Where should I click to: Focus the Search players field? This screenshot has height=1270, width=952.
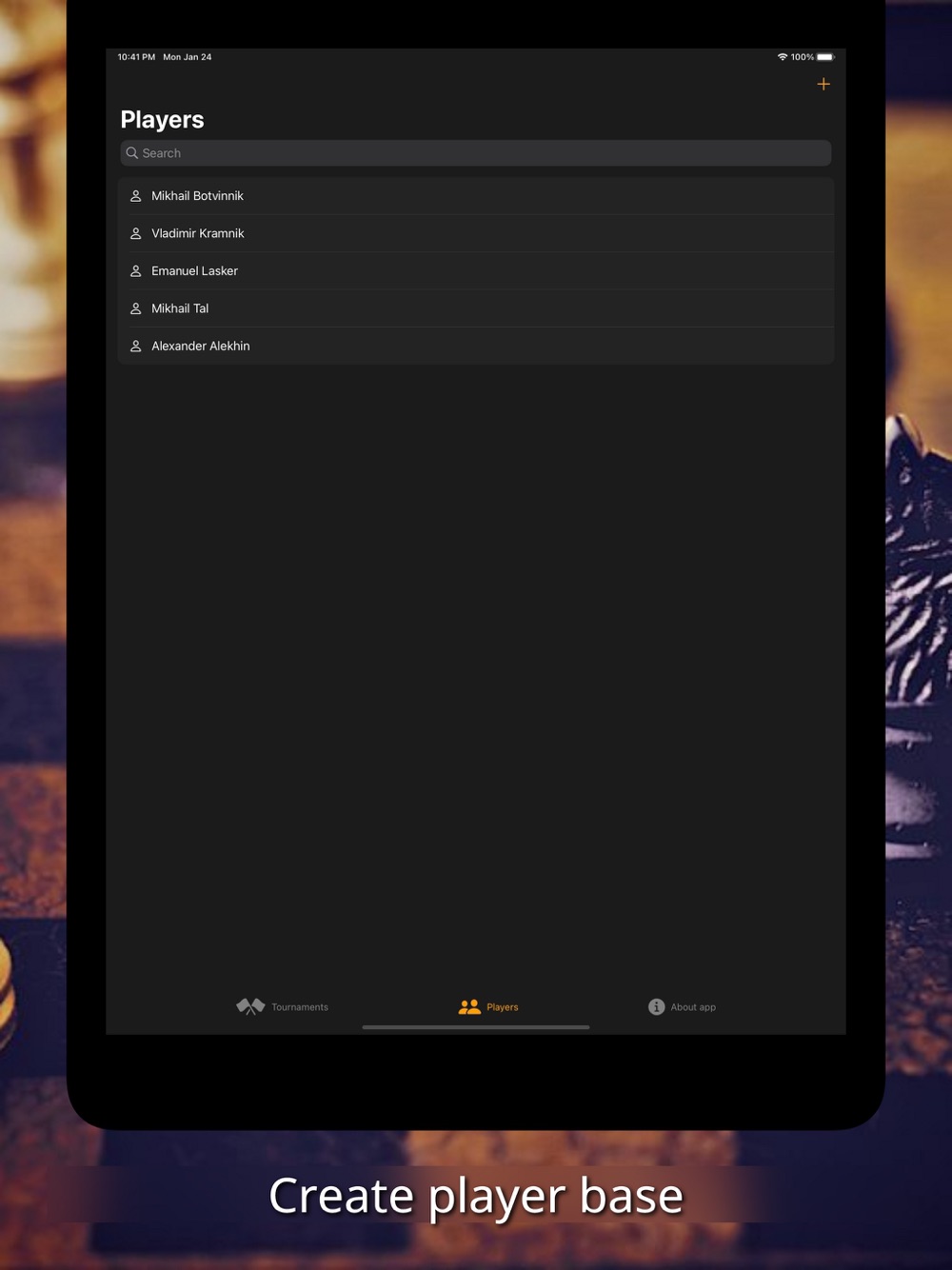tap(476, 152)
